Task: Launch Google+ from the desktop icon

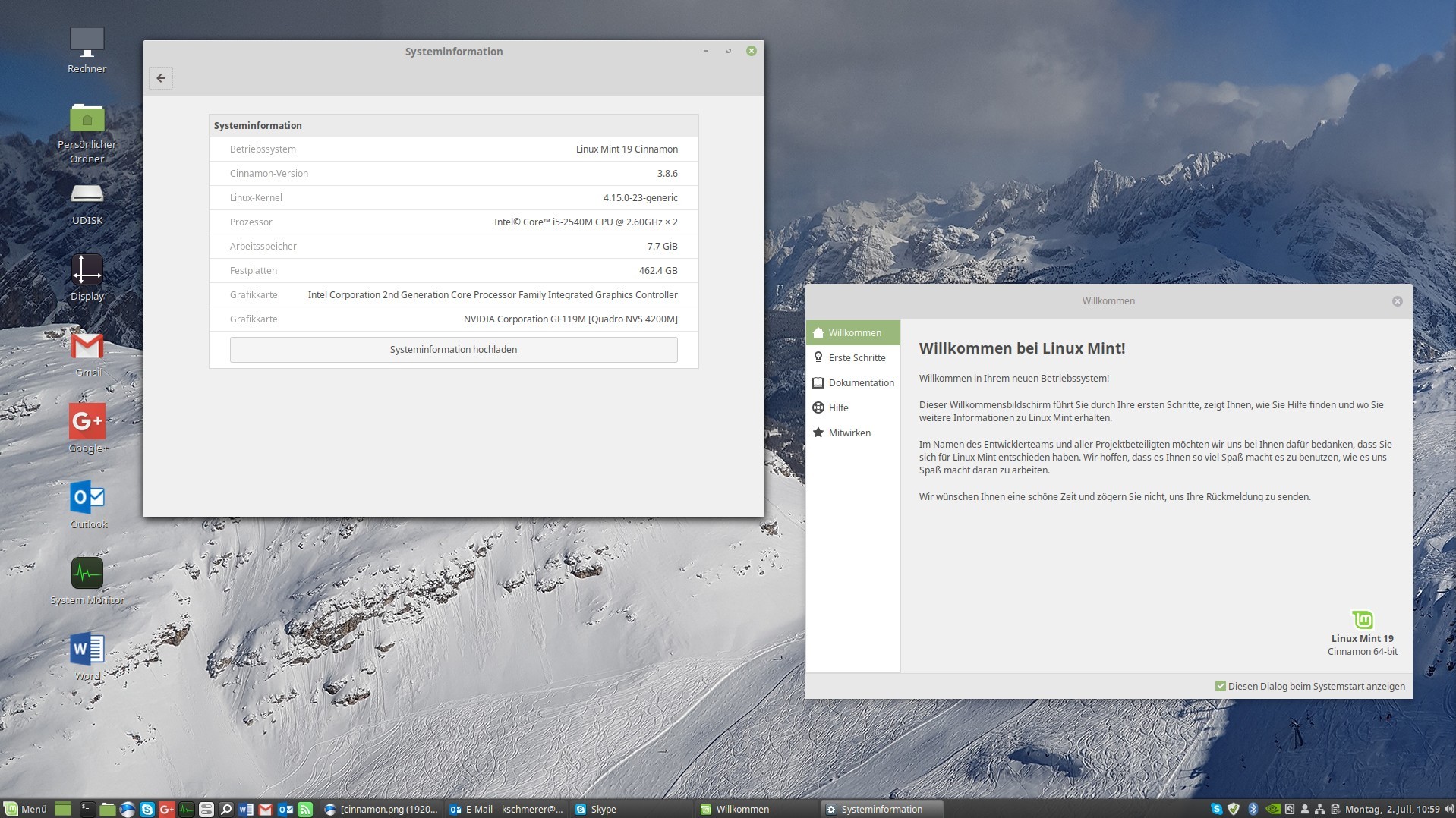Action: 87,429
